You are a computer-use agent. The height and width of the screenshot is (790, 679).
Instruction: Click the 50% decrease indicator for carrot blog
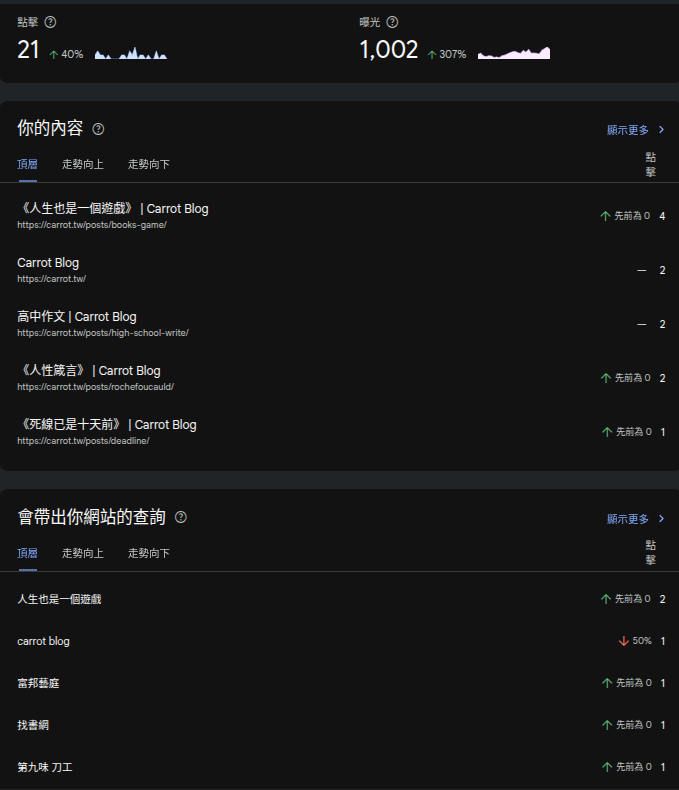coord(635,641)
